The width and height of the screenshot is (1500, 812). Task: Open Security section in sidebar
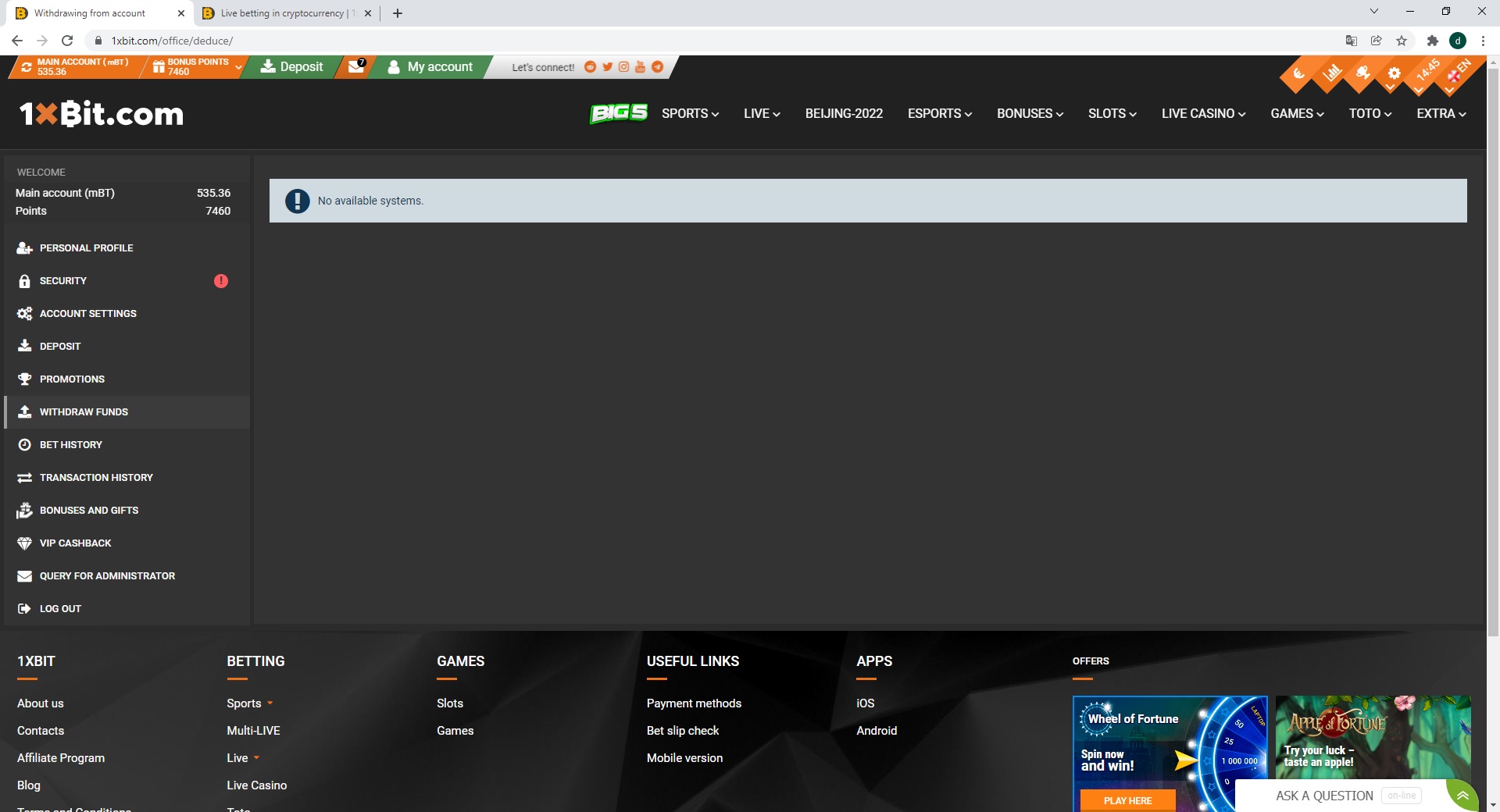pyautogui.click(x=127, y=280)
